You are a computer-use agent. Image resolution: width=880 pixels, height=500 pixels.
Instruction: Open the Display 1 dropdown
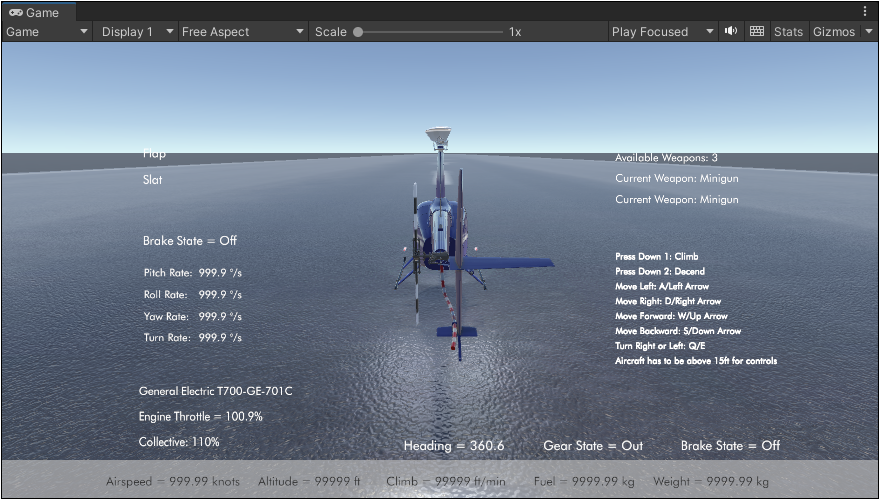click(136, 31)
